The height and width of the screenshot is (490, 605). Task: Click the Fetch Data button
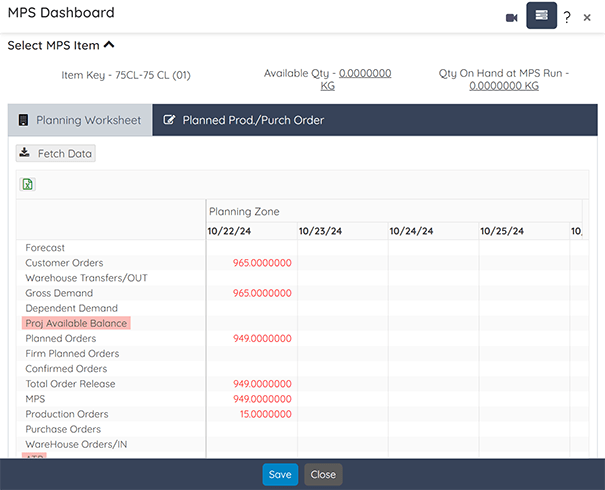56,154
